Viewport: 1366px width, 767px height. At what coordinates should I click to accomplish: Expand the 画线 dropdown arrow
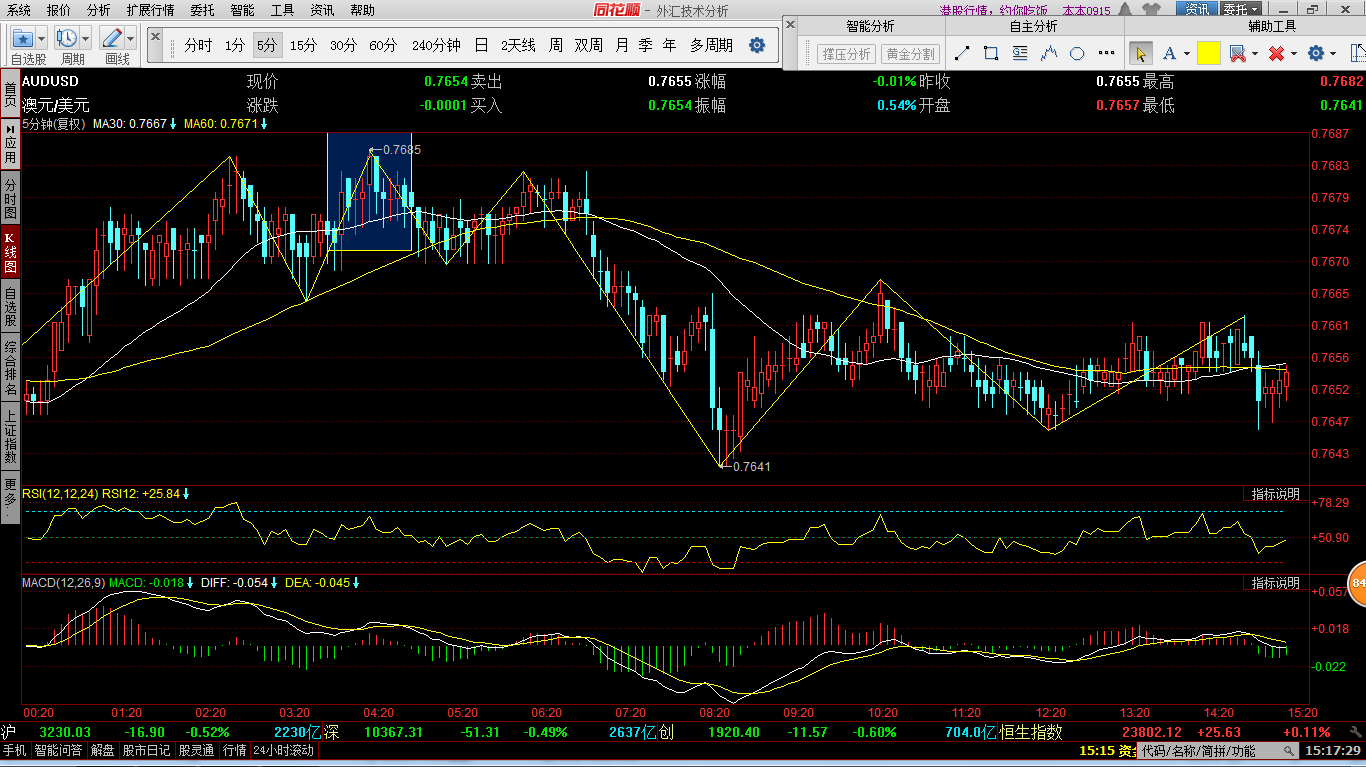131,38
